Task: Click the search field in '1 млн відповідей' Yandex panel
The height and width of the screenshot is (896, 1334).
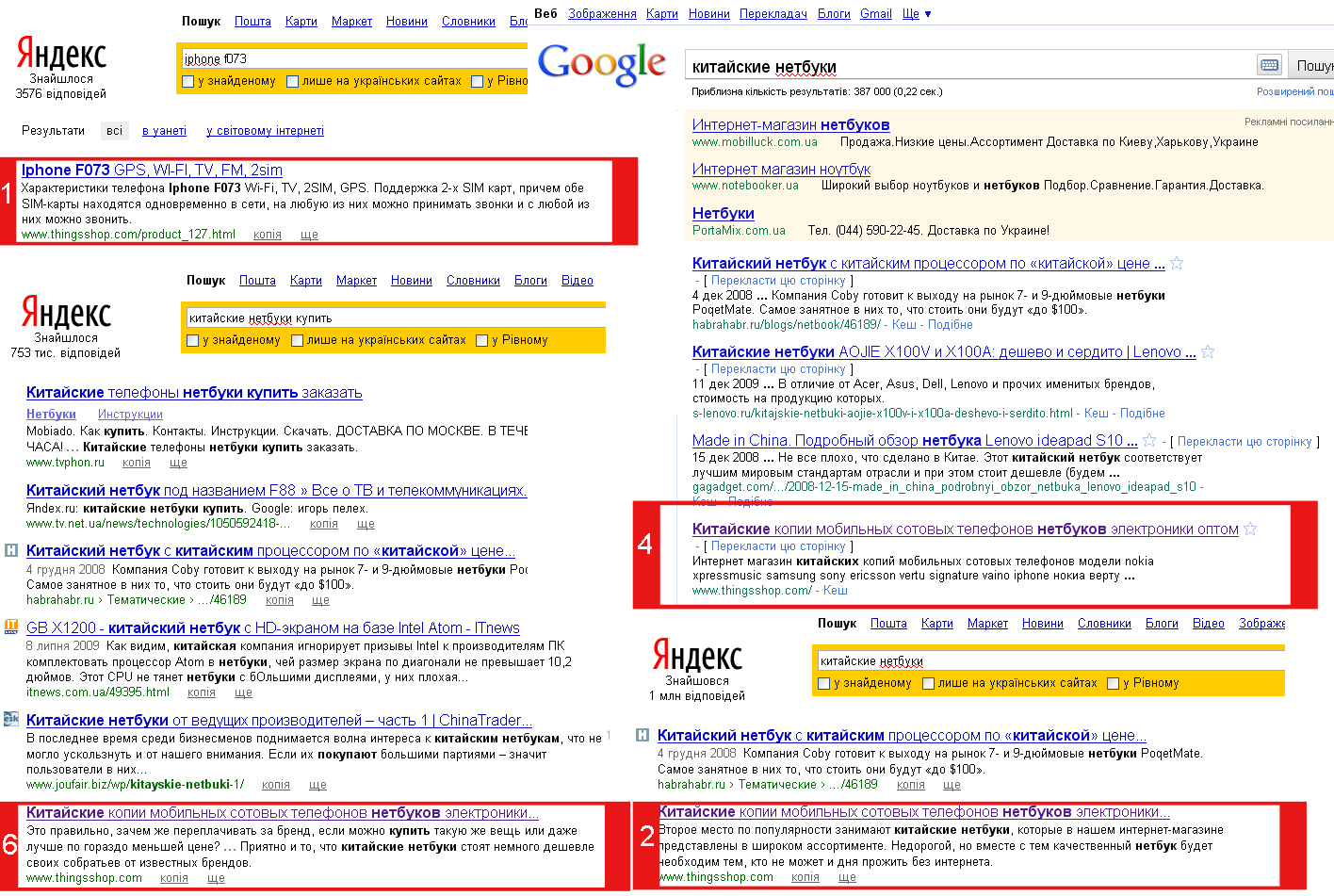Action: coord(1050,660)
